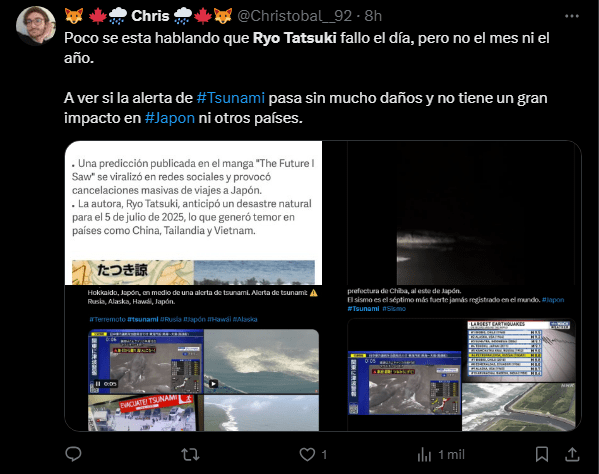Open the #Tsunami hashtag link
The width and height of the screenshot is (599, 474).
(x=231, y=98)
